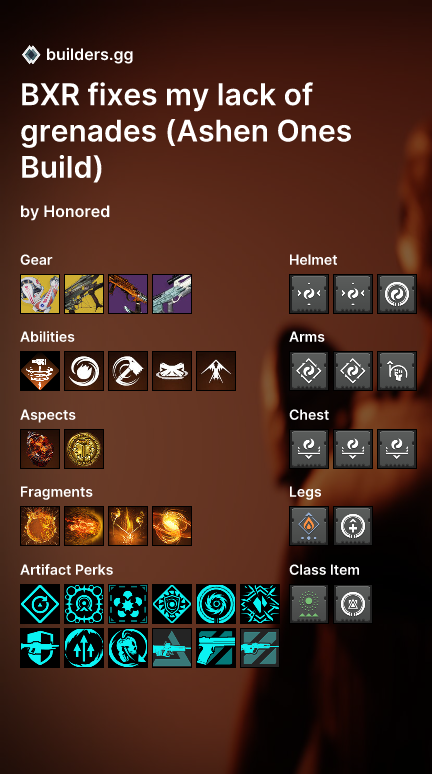Image resolution: width=432 pixels, height=774 pixels.
Task: Click the flame Legs mod icon
Action: 309,526
